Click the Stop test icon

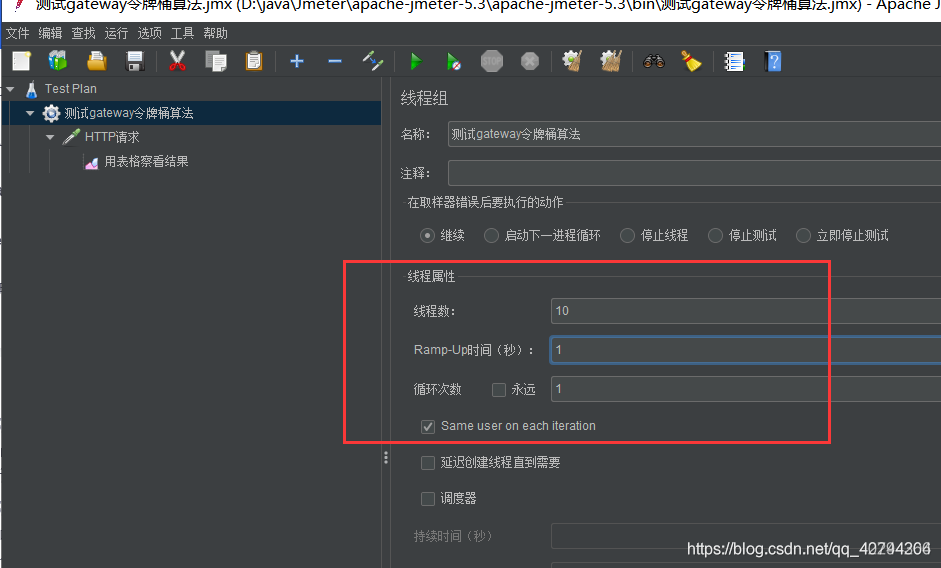click(x=492, y=61)
